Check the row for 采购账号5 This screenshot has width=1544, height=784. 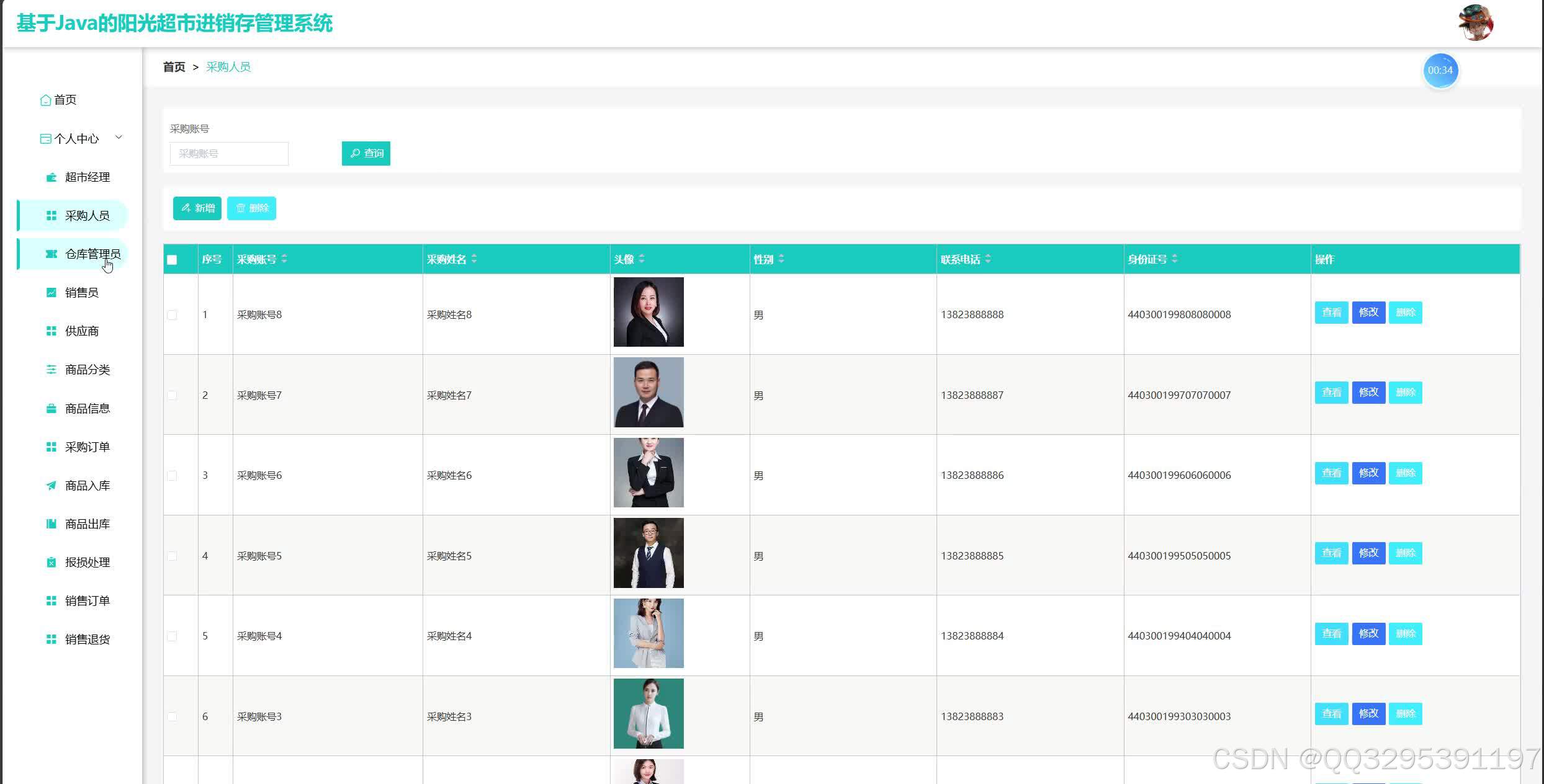click(x=172, y=556)
